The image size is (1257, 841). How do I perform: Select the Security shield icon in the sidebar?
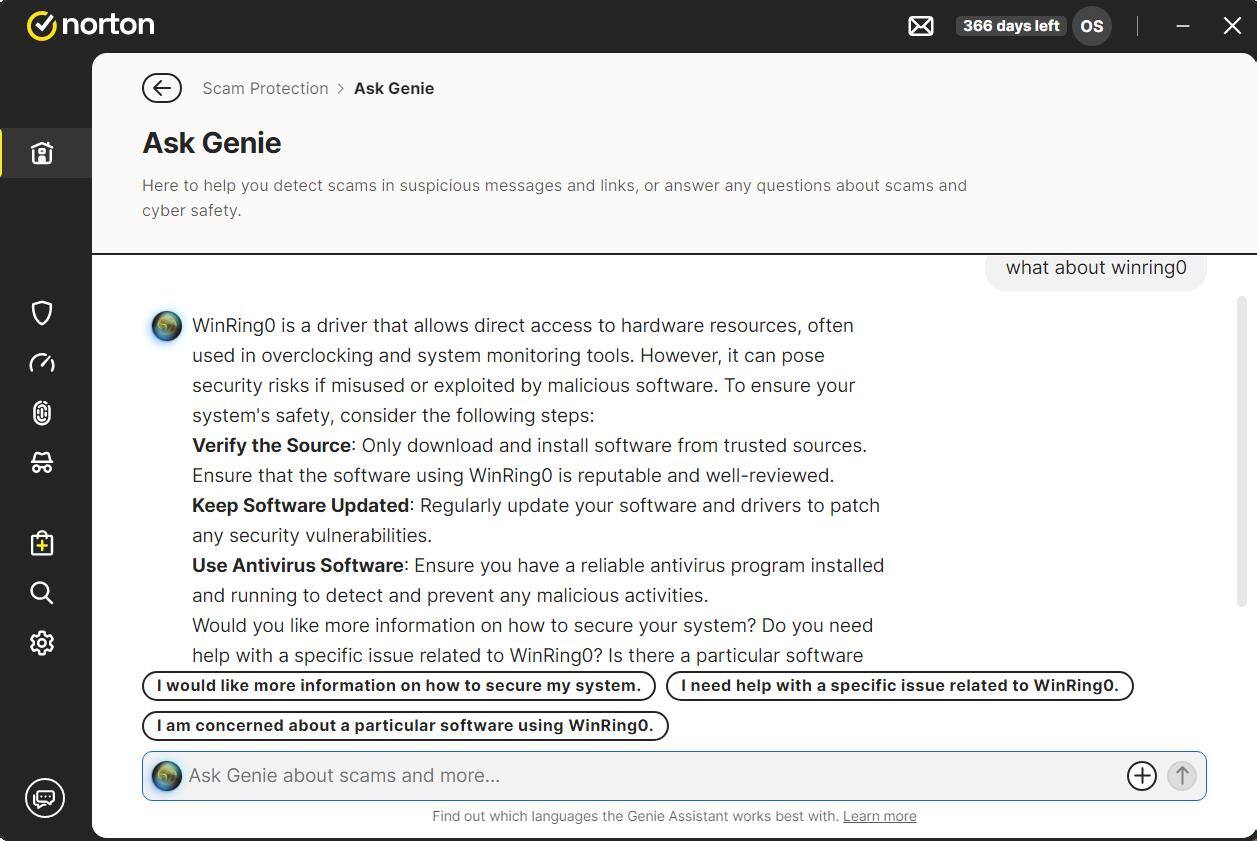tap(42, 313)
